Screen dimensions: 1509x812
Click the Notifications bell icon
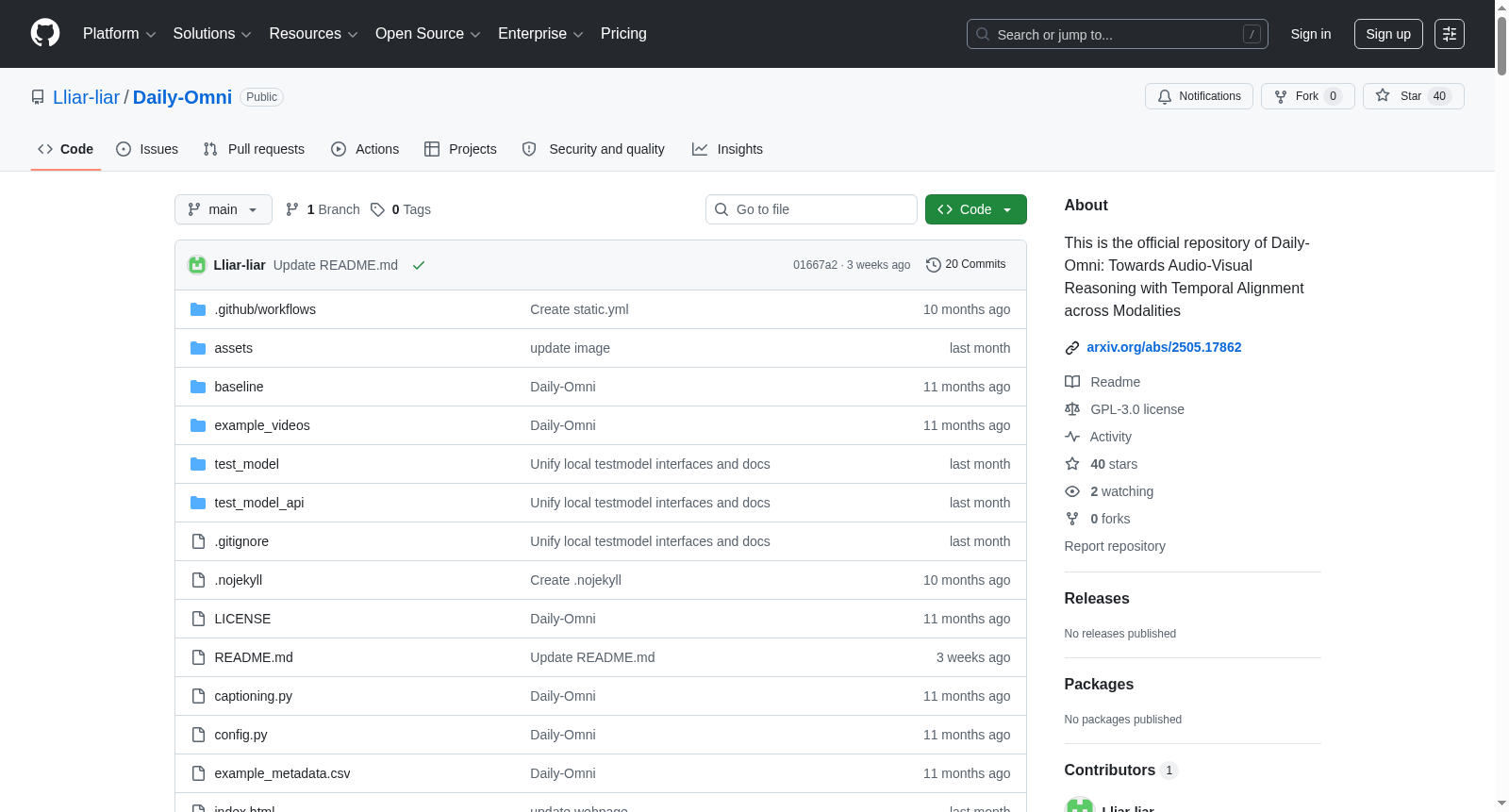pos(1165,96)
